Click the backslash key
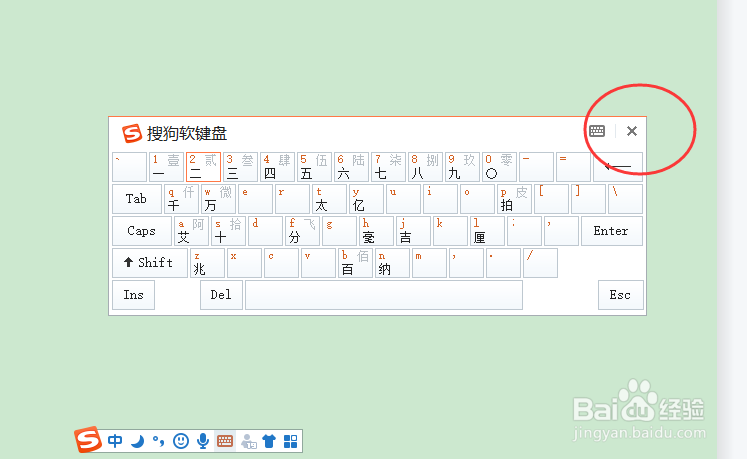747x459 pixels. 626,199
